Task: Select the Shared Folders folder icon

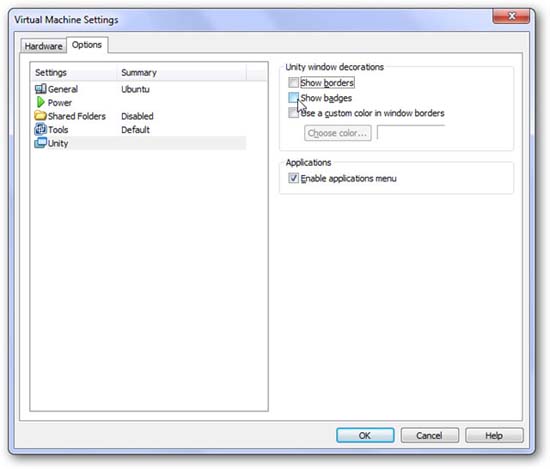Action: click(40, 115)
